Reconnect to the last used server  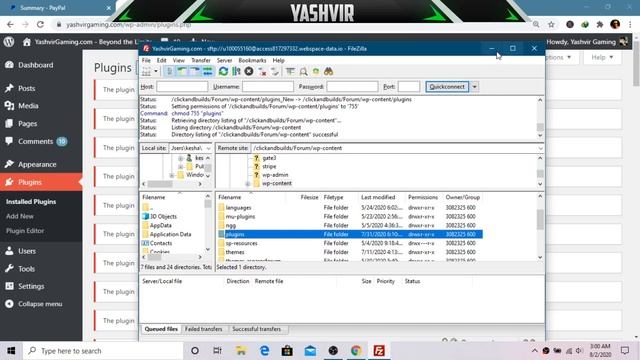275,71
